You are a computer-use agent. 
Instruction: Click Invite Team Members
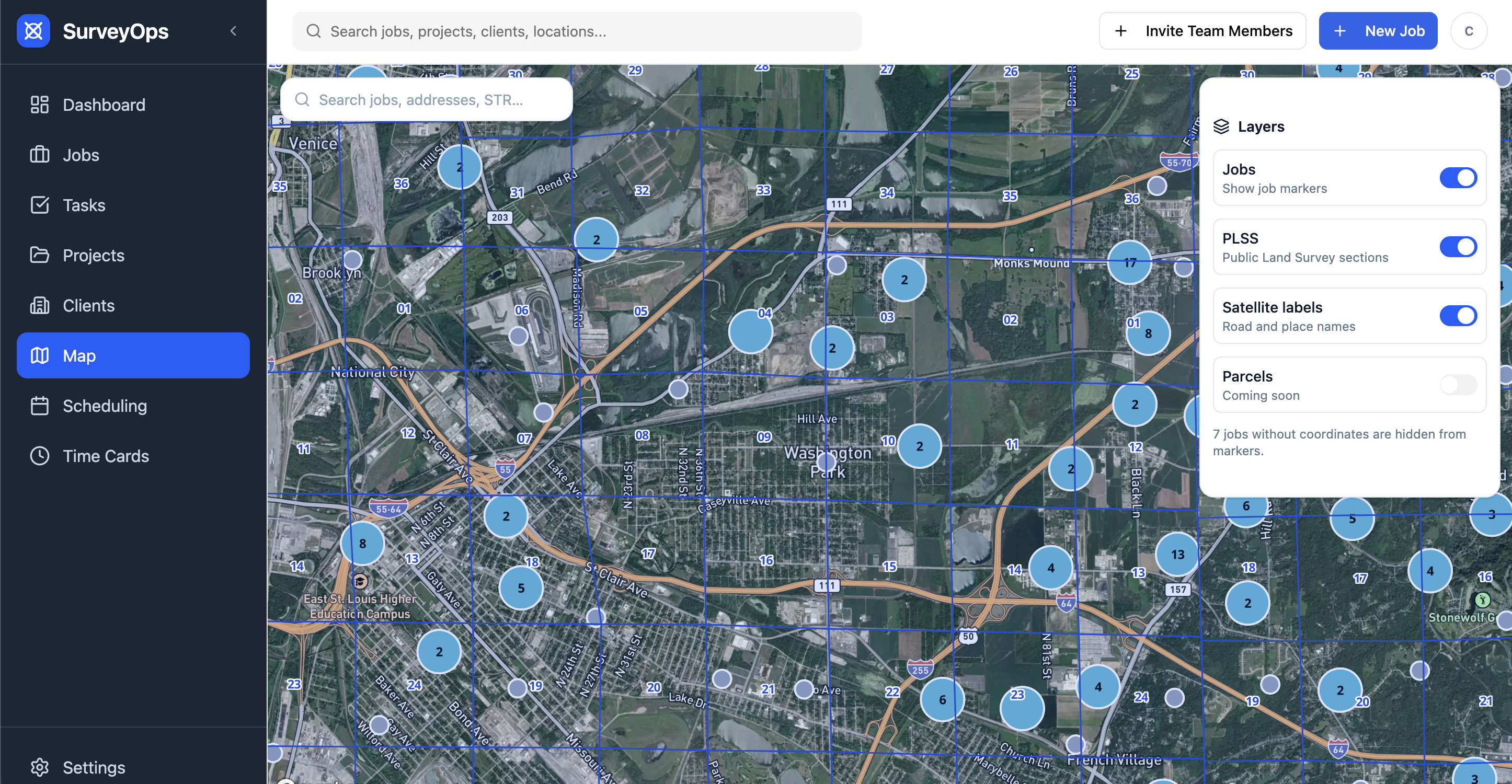1202,30
